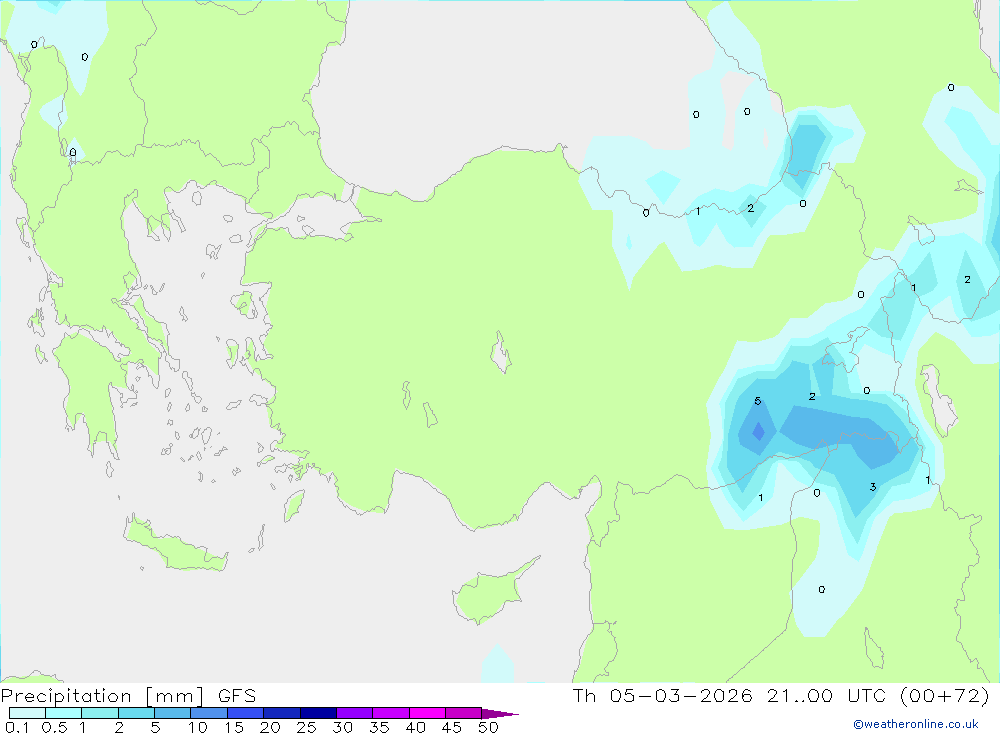Click the '0.1' legend scale label
Viewport: 1000px width, 733px height.
pos(17,727)
